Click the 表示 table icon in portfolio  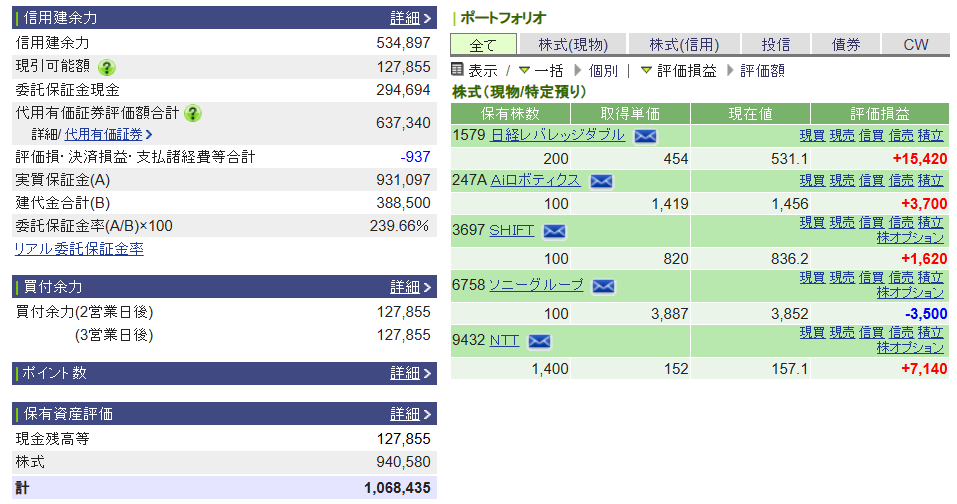tap(458, 70)
